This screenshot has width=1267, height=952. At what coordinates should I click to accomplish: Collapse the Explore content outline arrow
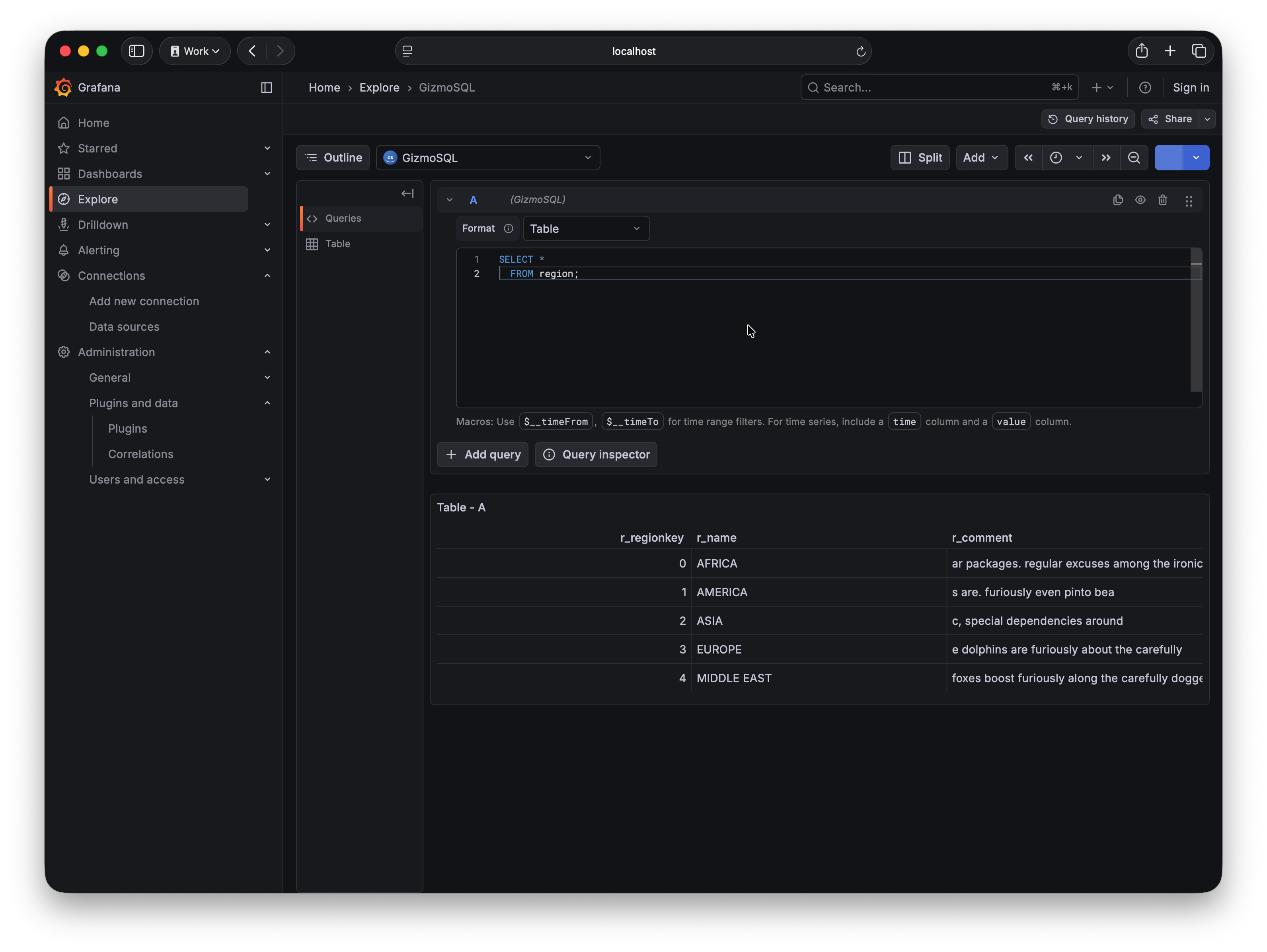pos(407,193)
